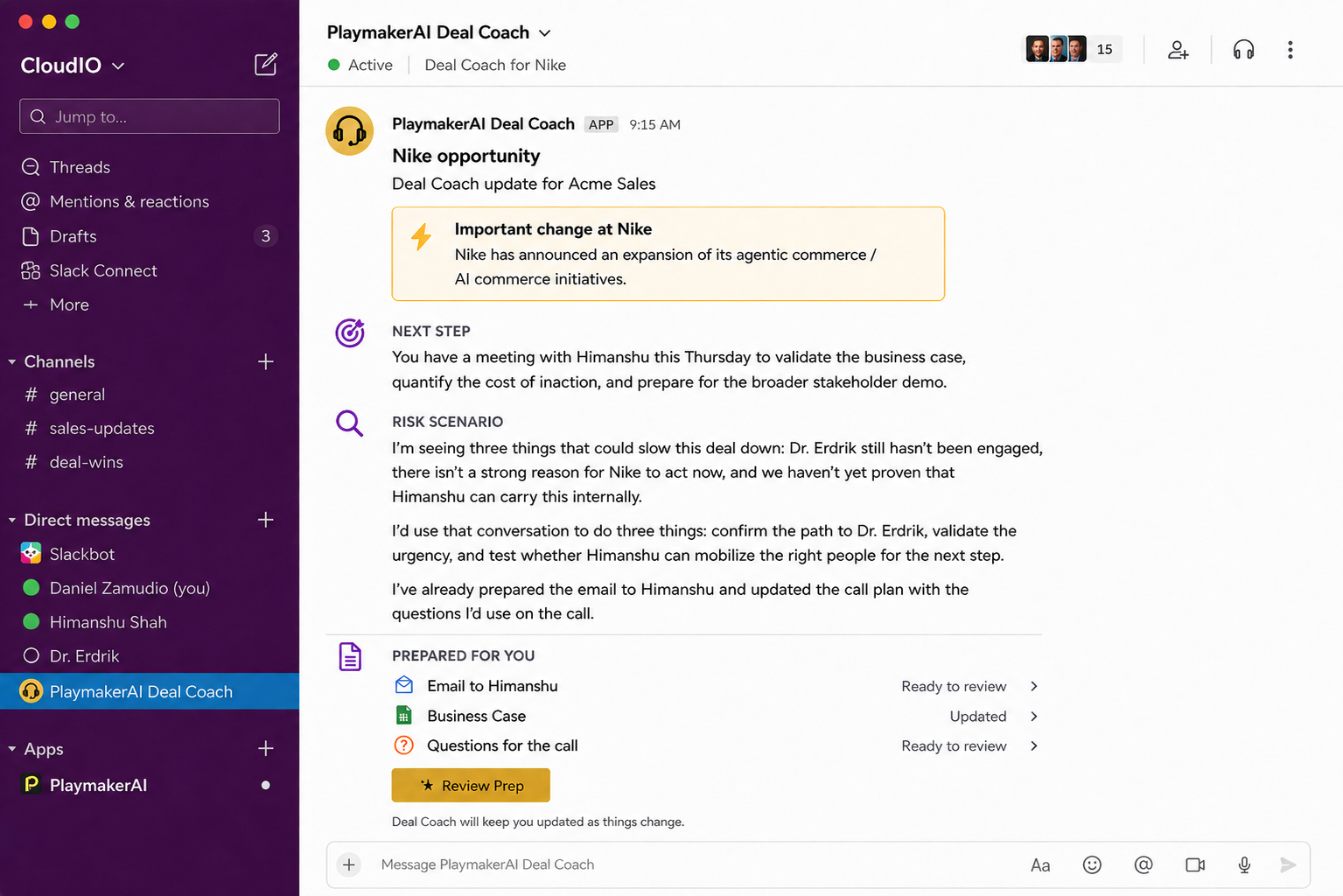The height and width of the screenshot is (896, 1343).
Task: Click PlaymakerAI Deal Coach sender name
Action: (483, 123)
